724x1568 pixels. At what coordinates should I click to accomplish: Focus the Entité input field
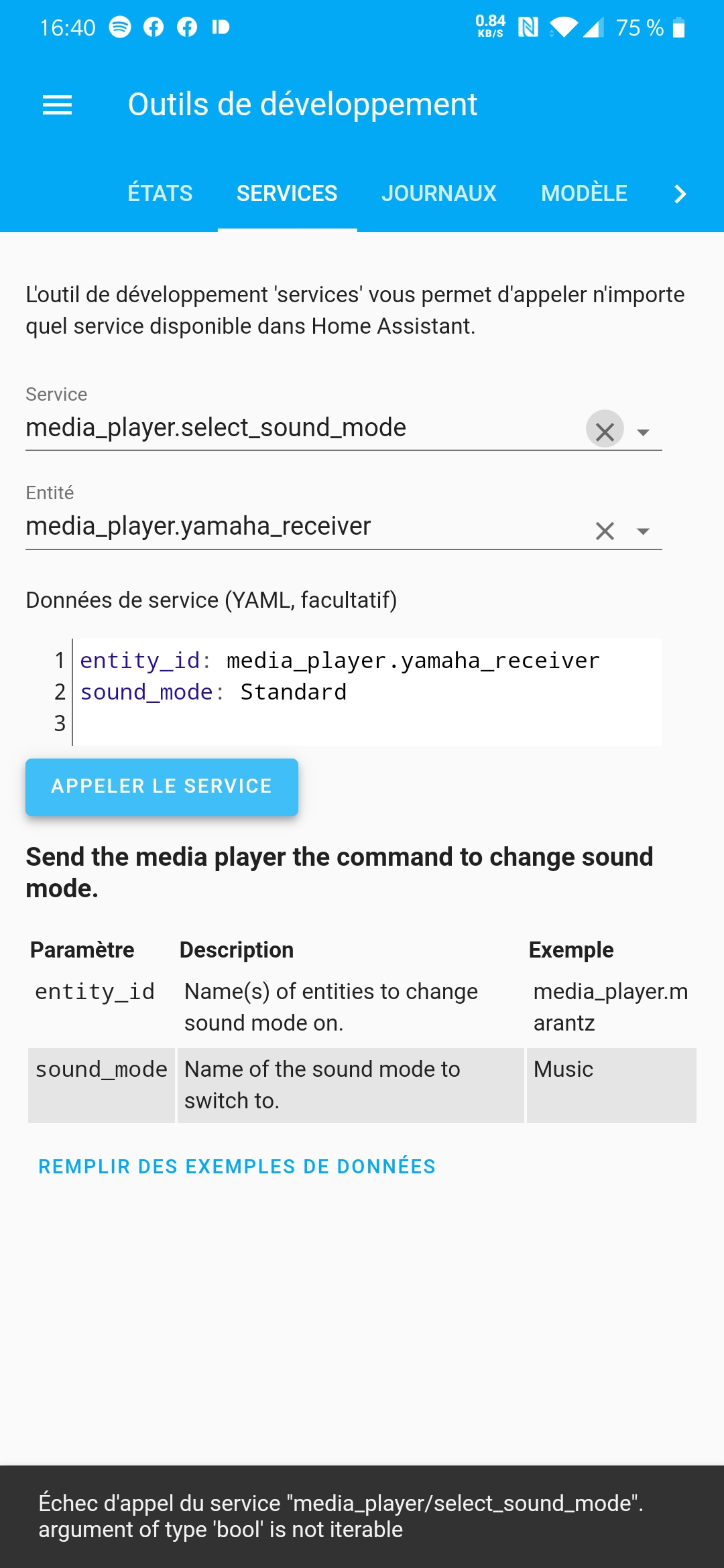[x=295, y=527]
